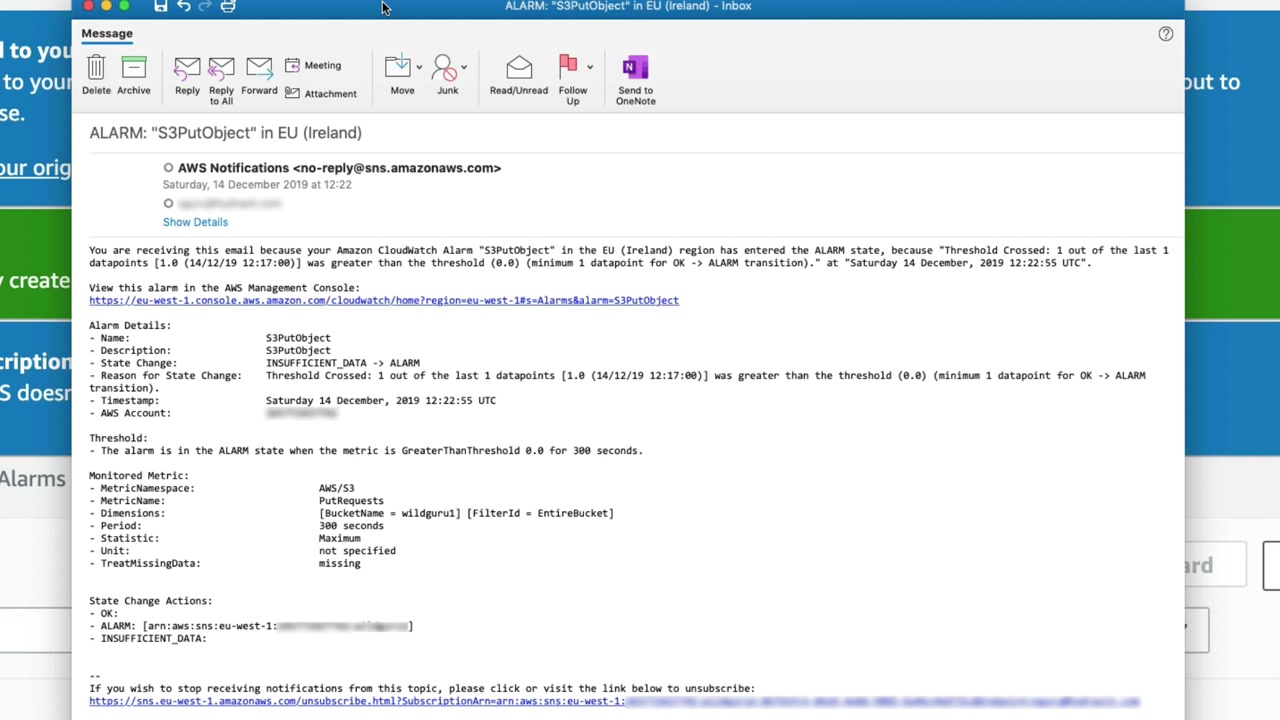1280x720 pixels.
Task: Forward this email
Action: (x=259, y=76)
